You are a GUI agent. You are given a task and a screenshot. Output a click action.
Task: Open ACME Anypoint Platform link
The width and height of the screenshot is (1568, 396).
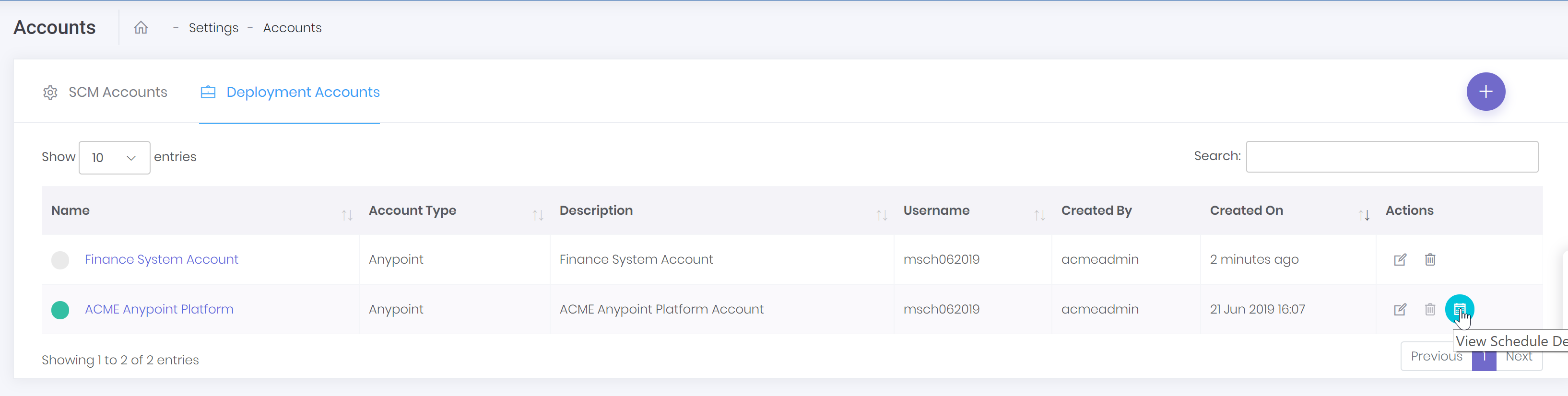pyautogui.click(x=159, y=310)
